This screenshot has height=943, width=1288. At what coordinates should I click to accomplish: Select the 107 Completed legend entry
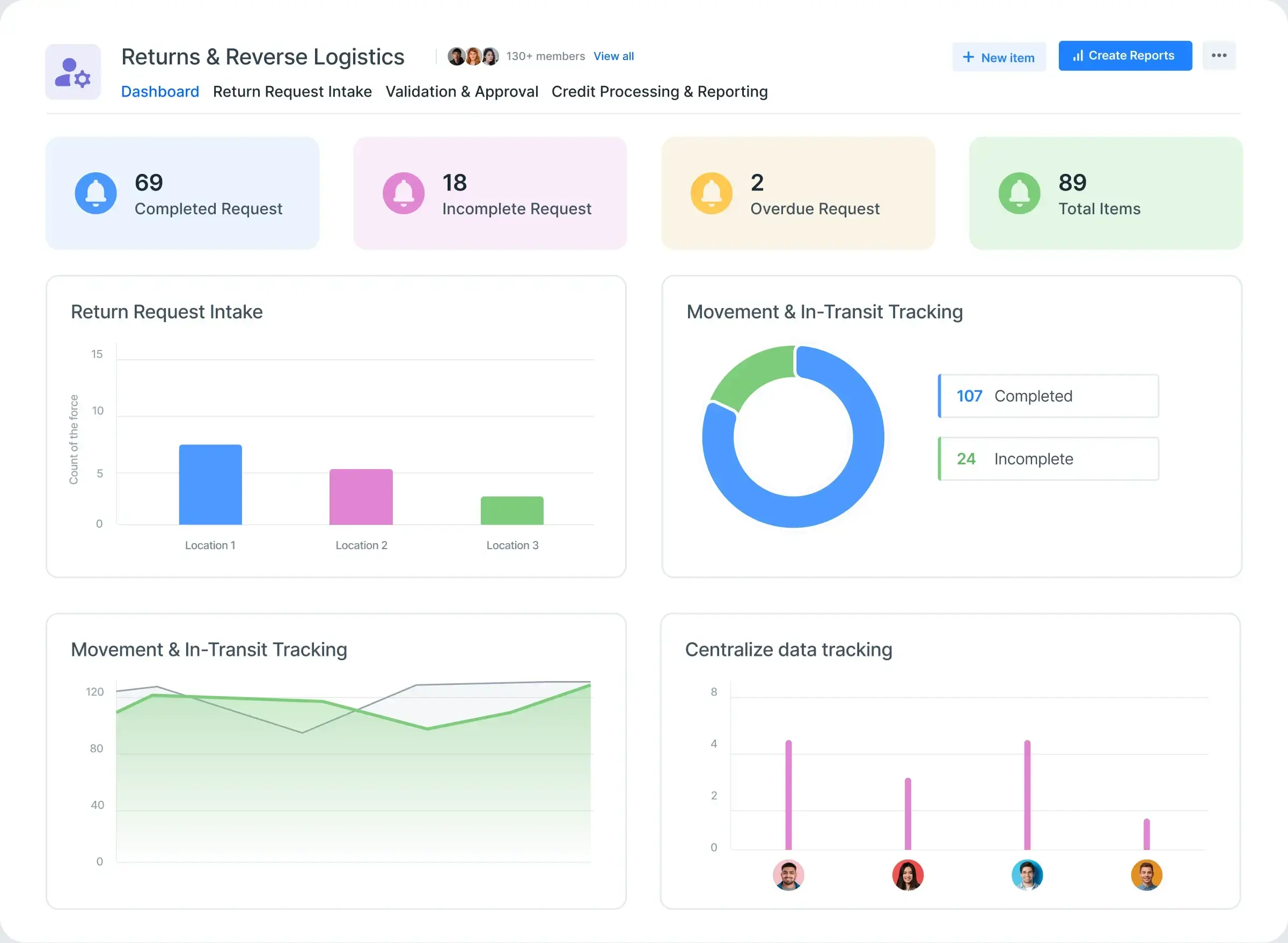coord(1048,396)
